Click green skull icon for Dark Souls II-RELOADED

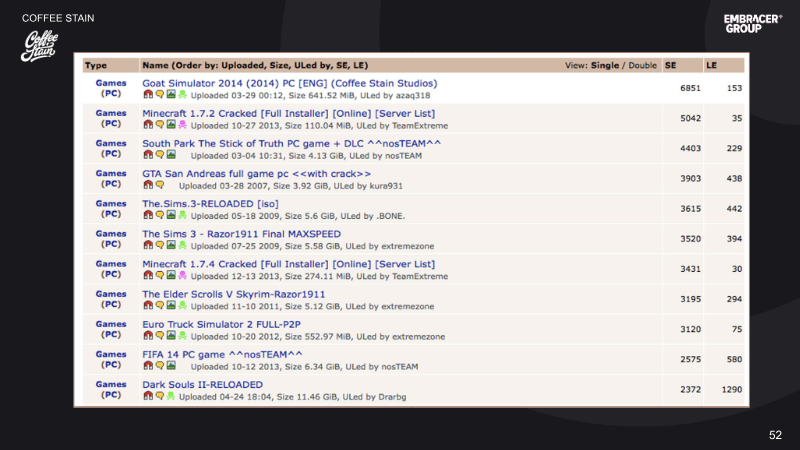(171, 395)
